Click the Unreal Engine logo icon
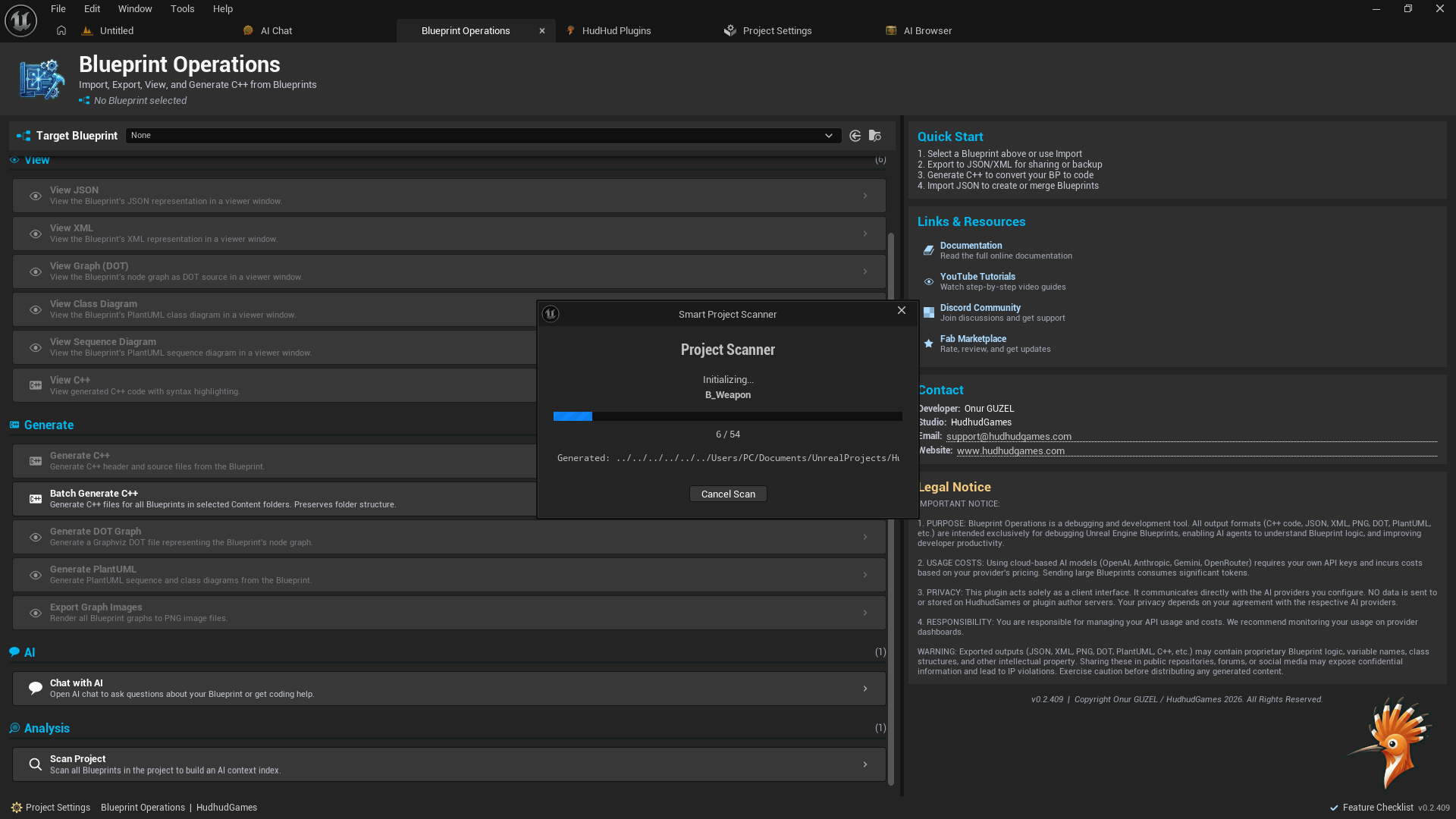The image size is (1456, 819). click(20, 20)
